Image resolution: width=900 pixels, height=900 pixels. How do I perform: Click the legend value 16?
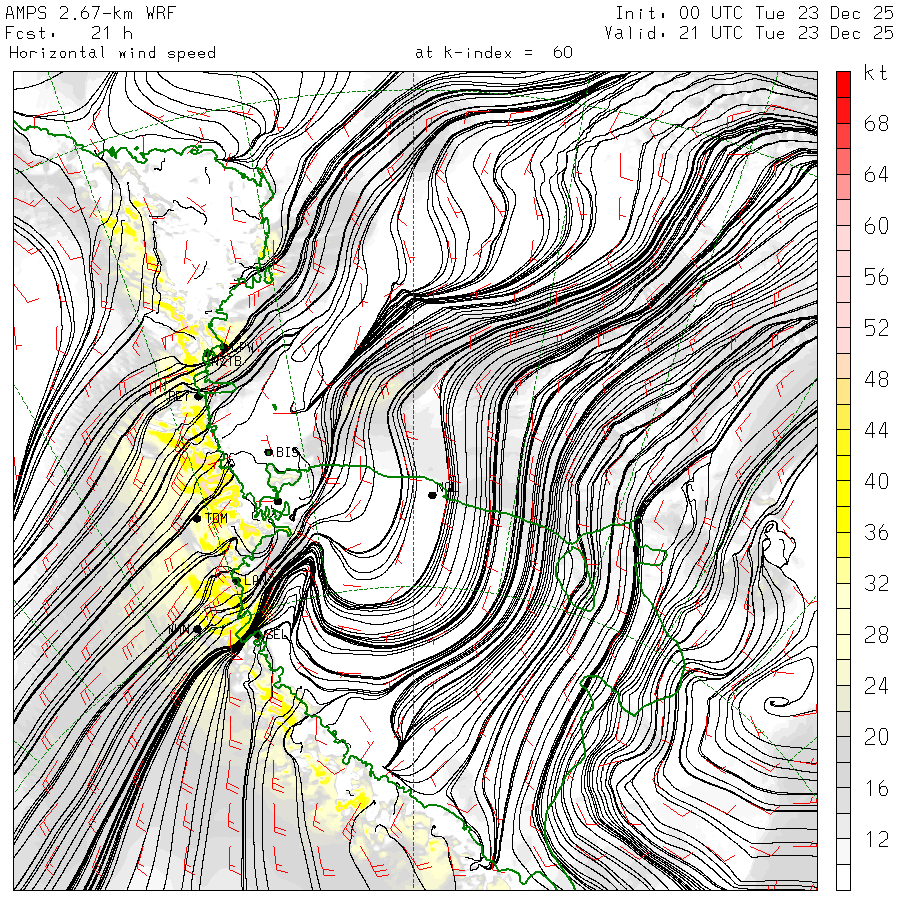pos(876,788)
